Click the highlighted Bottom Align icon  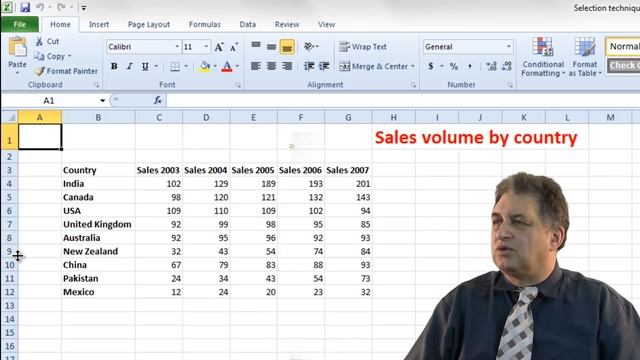coord(287,47)
